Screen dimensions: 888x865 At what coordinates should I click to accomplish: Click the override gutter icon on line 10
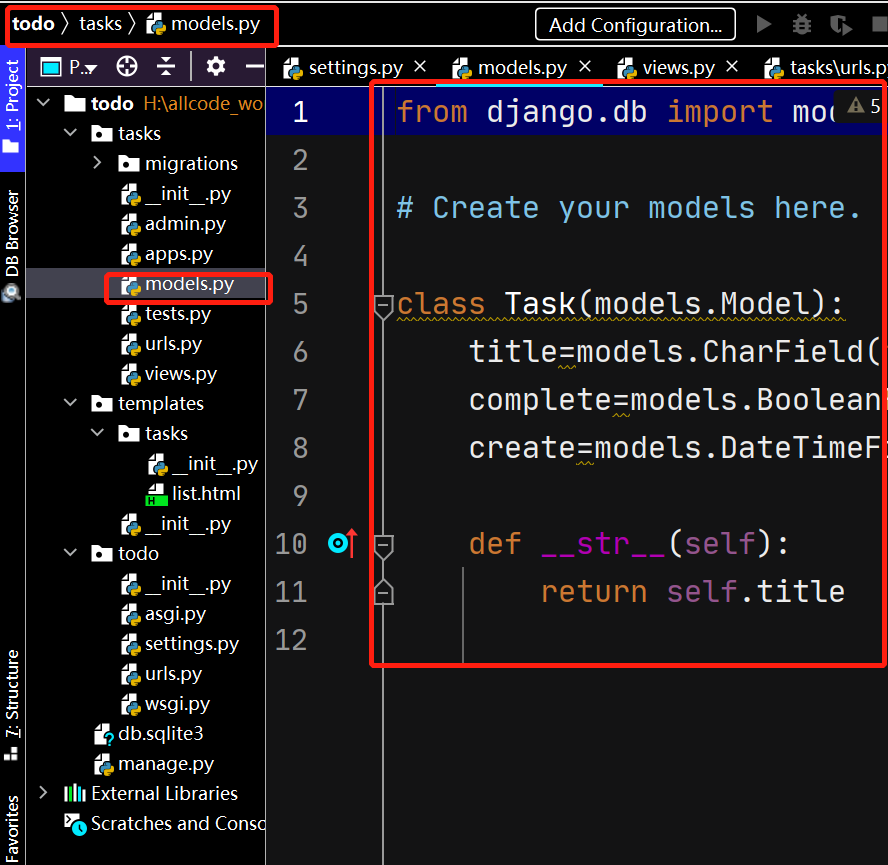coord(343,543)
